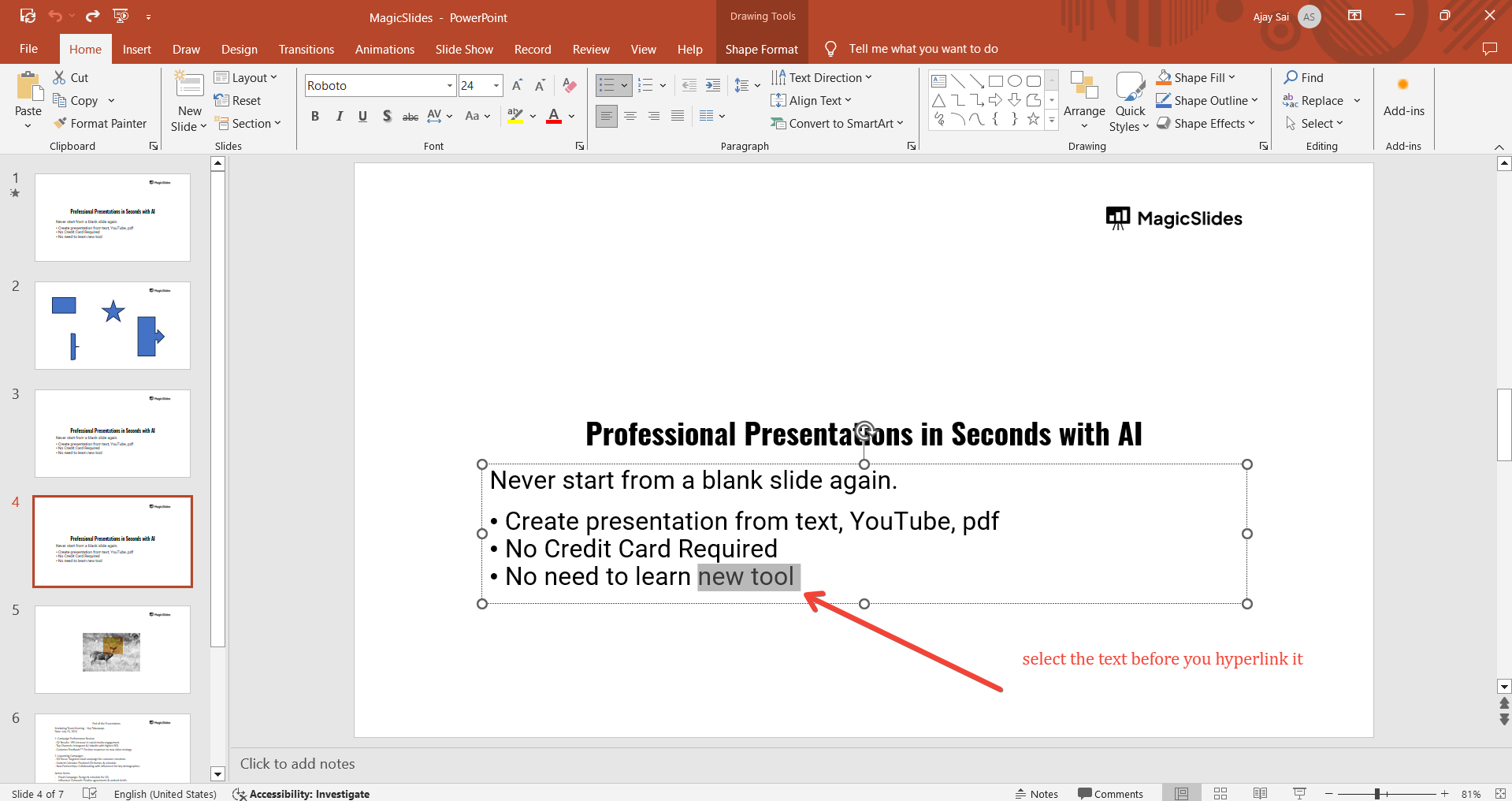Center the paragraph text

pos(630,116)
